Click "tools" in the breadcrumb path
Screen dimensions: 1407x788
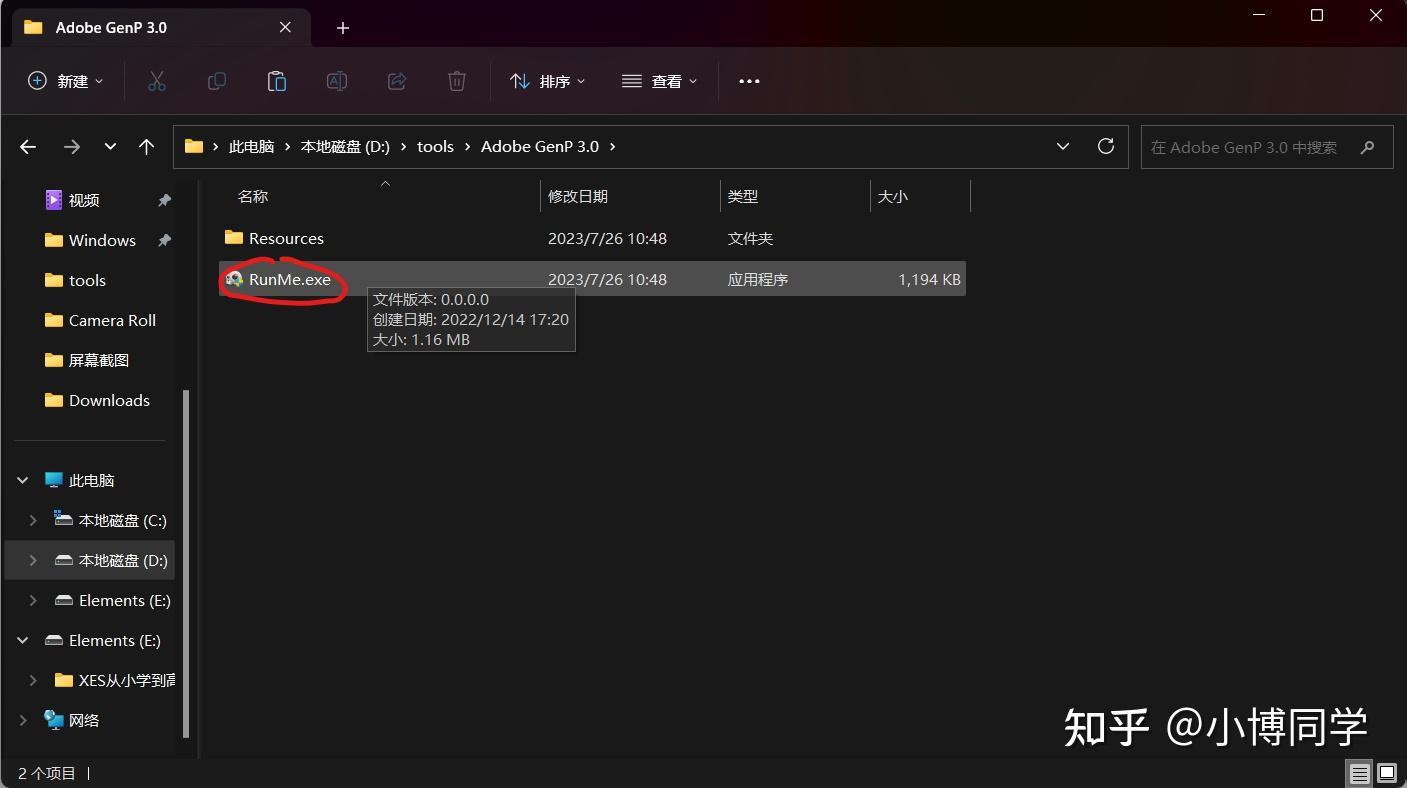(x=435, y=146)
